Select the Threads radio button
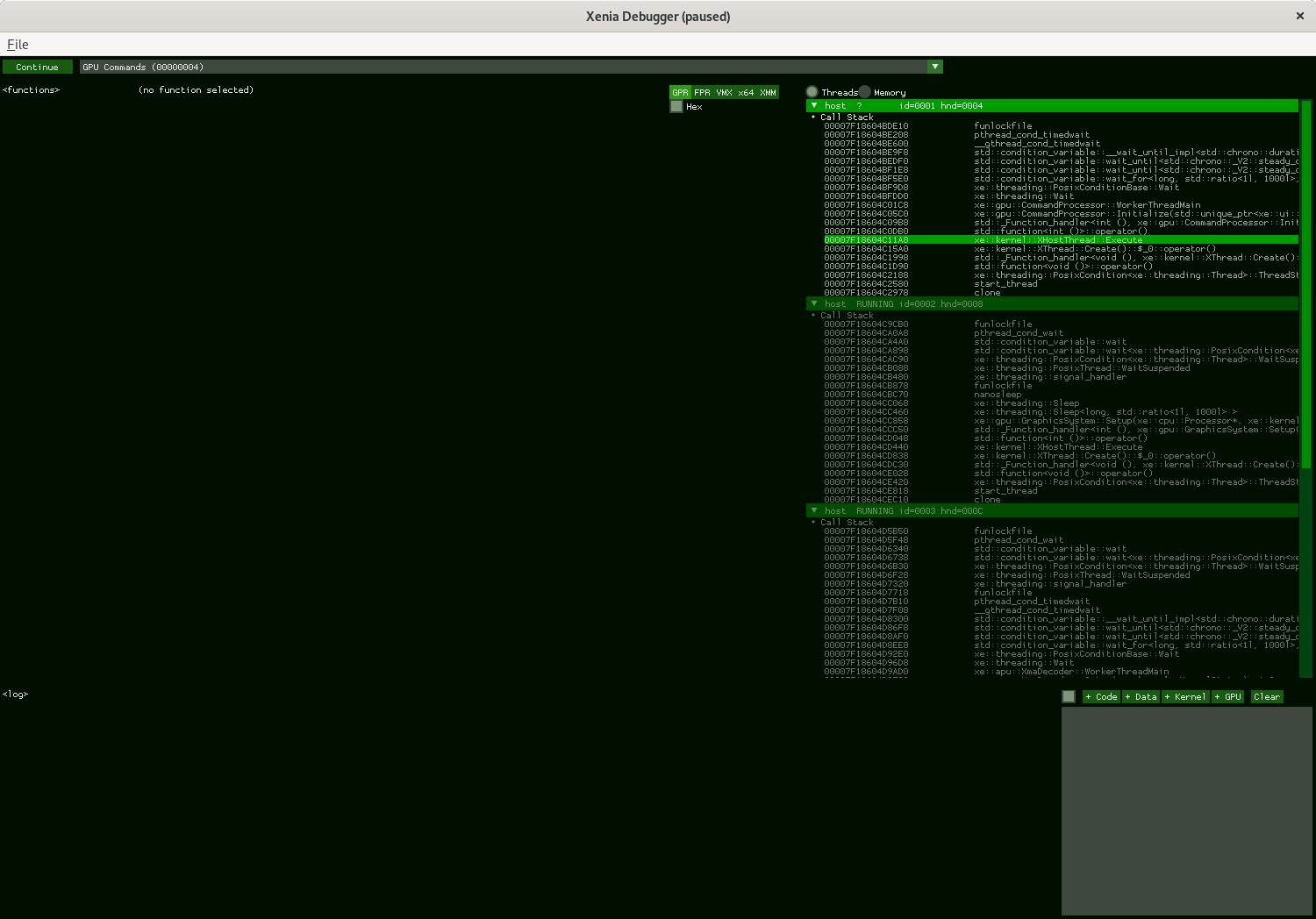 (812, 92)
